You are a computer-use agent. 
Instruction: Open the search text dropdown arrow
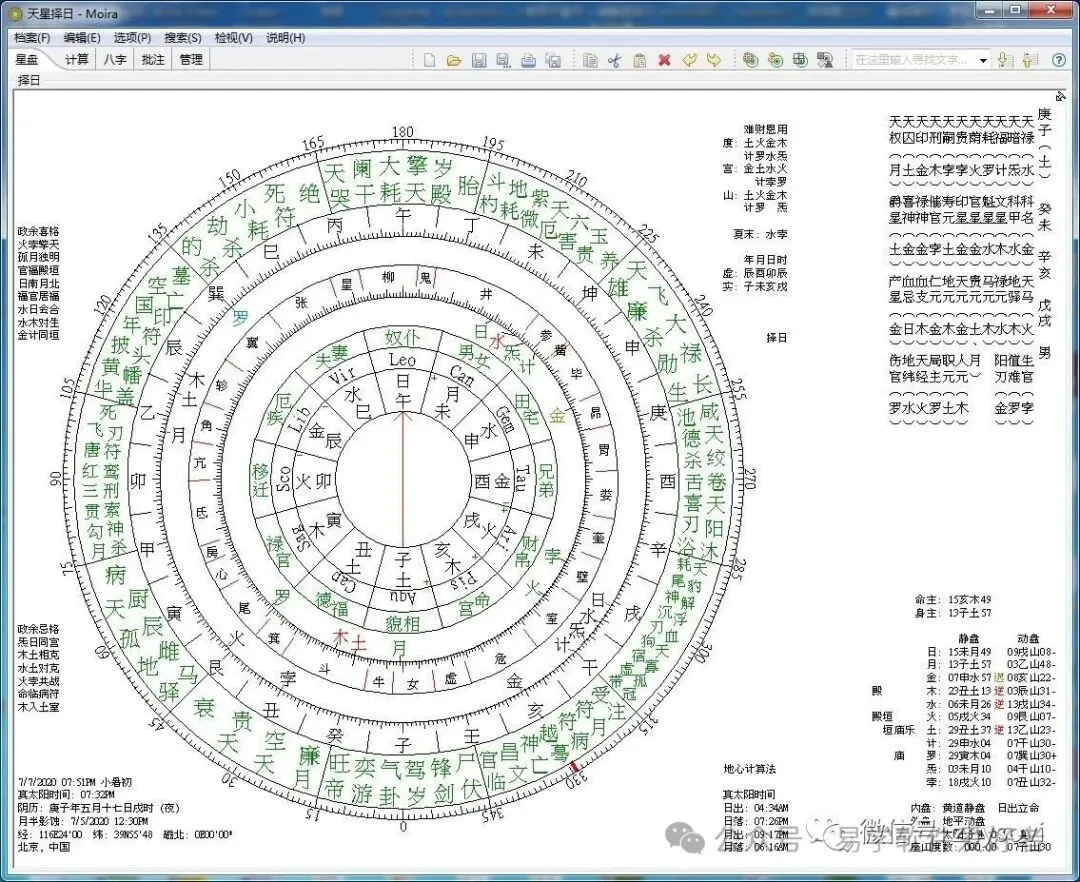coord(983,61)
